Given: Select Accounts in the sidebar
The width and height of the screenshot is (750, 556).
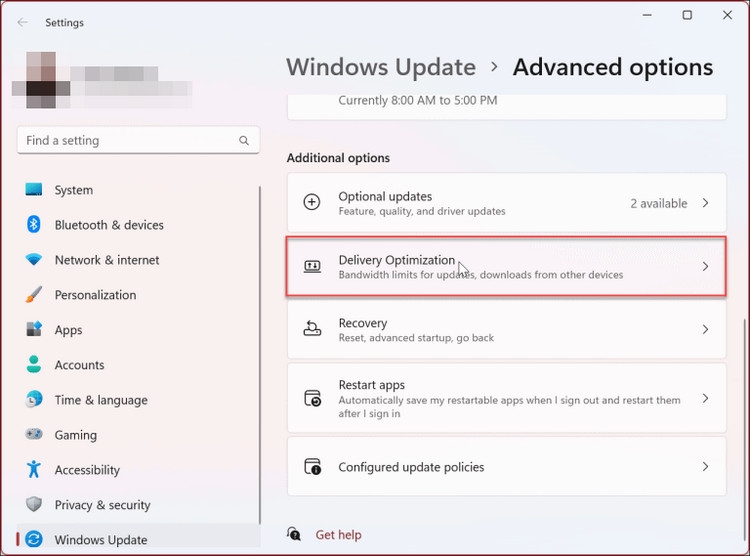Looking at the screenshot, I should 138,365.
